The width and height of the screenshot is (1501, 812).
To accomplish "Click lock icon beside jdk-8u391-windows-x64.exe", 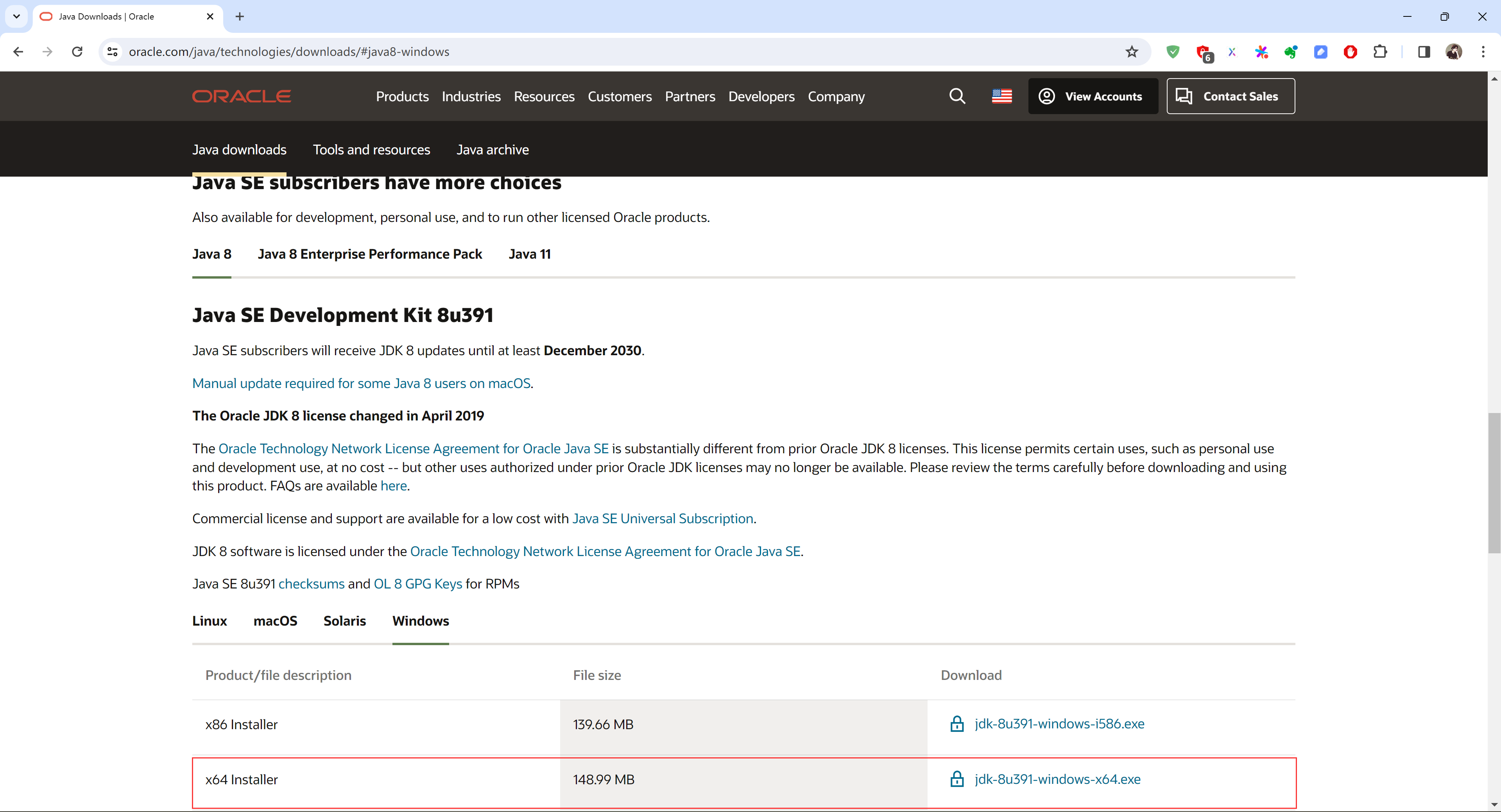I will [x=957, y=780].
